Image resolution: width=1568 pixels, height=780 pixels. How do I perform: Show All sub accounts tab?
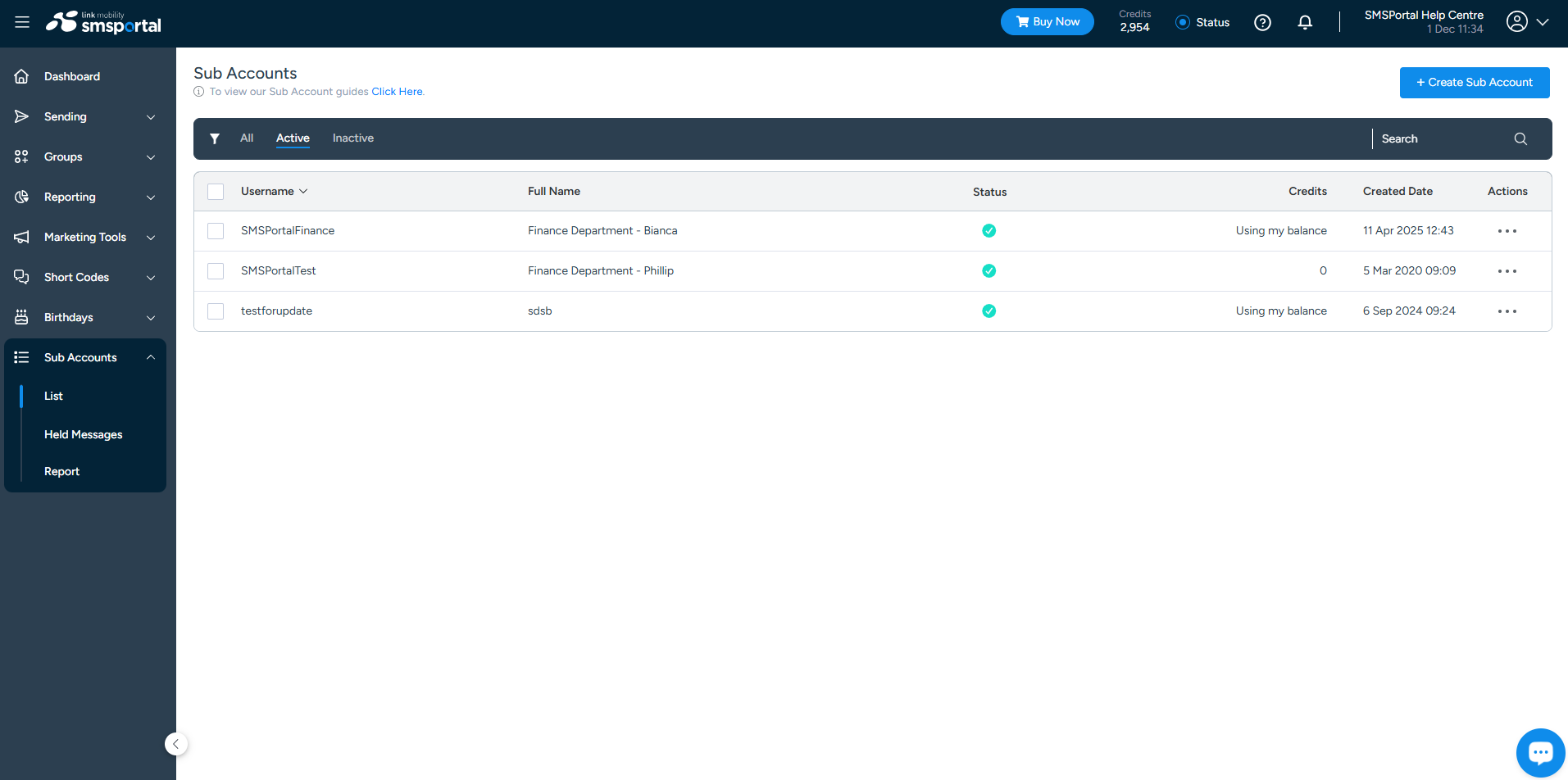pyautogui.click(x=247, y=138)
